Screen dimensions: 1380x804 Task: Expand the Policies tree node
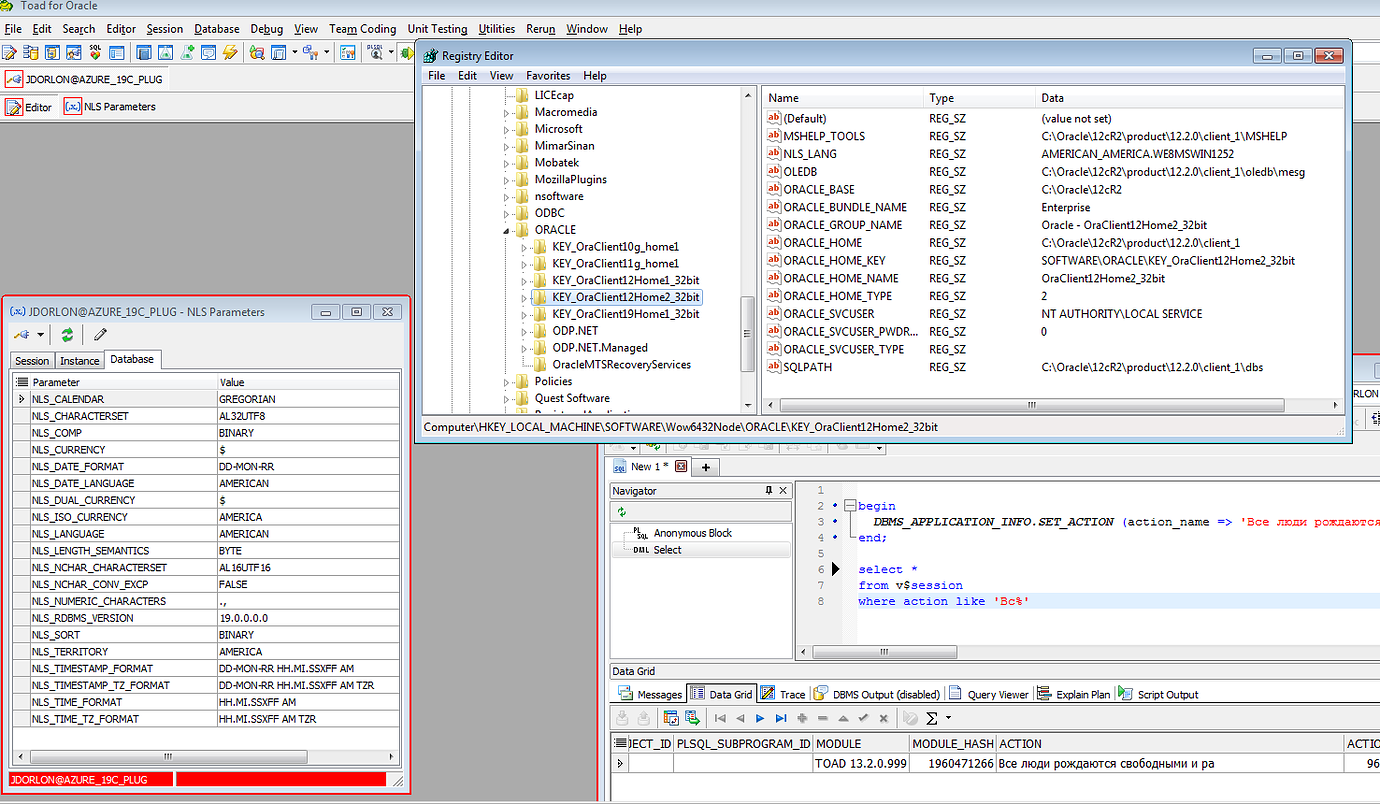pyautogui.click(x=507, y=381)
